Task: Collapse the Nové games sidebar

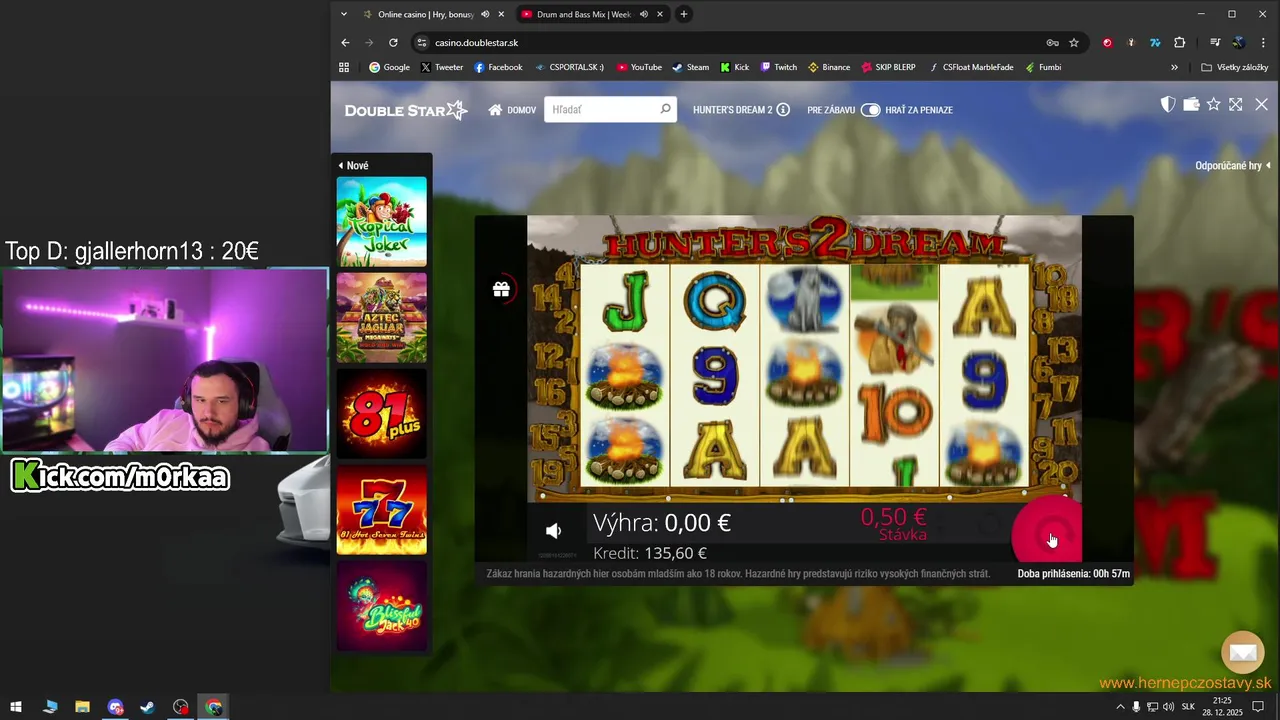Action: point(353,166)
